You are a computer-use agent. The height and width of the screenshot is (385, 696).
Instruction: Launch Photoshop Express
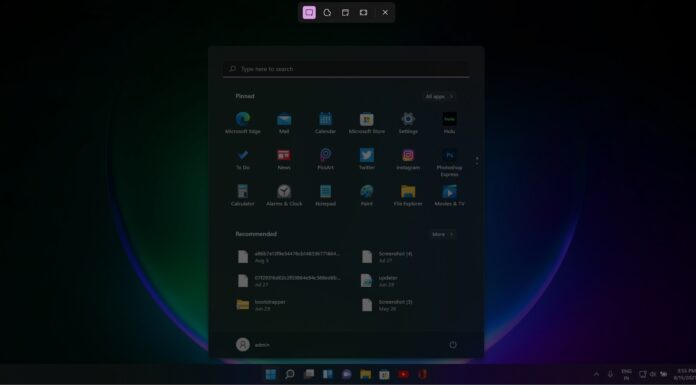click(x=449, y=163)
